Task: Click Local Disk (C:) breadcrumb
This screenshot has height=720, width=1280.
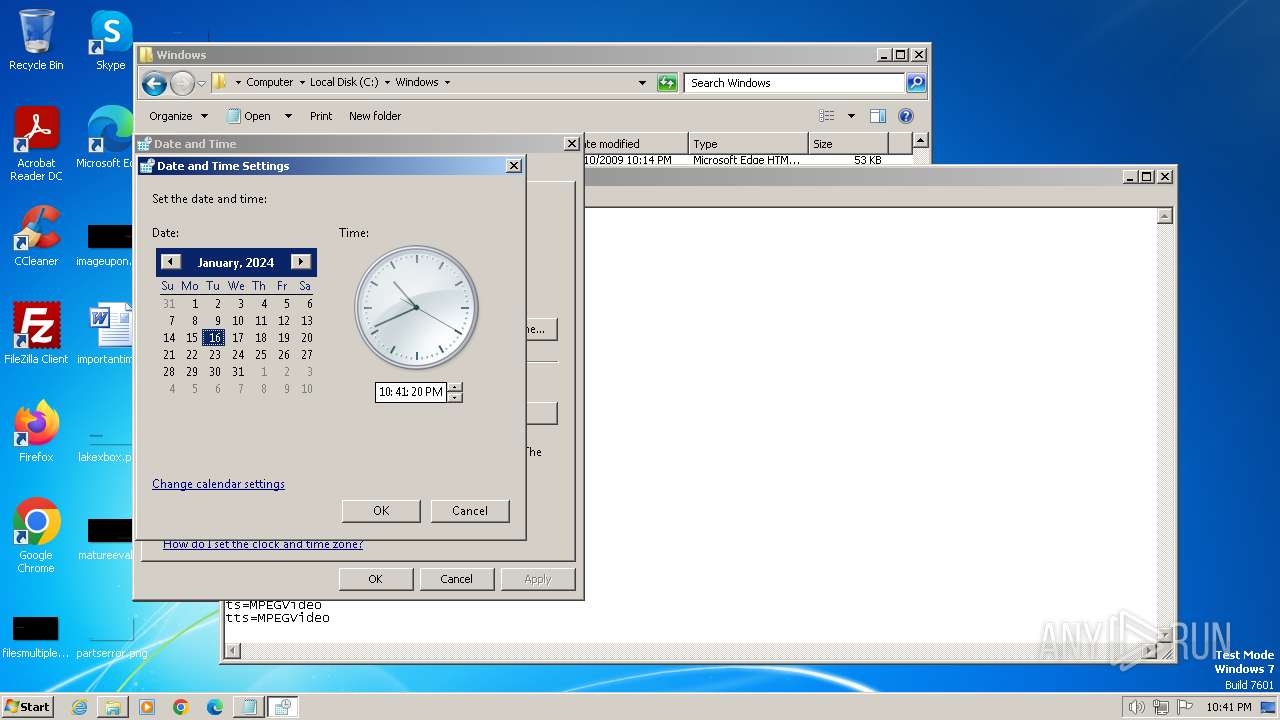Action: (344, 83)
